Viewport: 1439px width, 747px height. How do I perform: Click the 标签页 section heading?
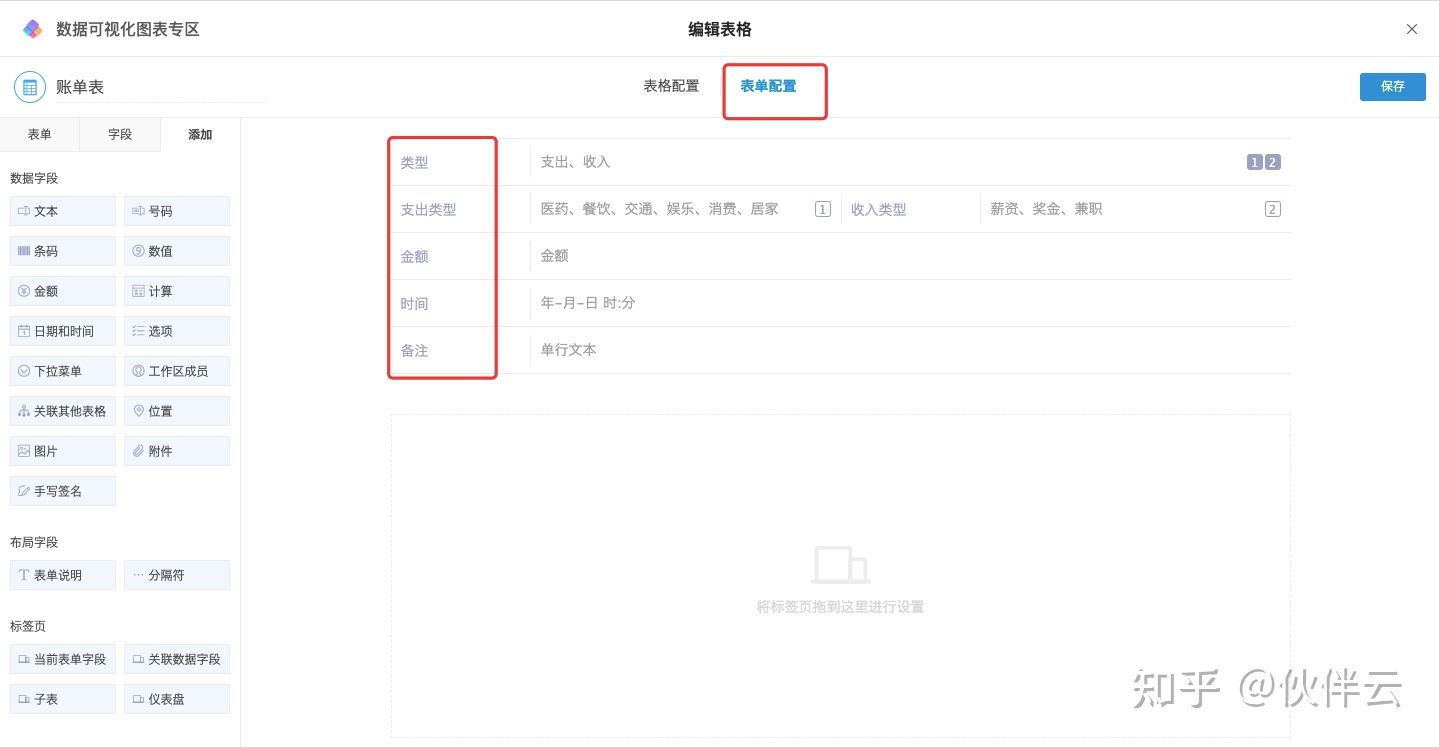28,626
